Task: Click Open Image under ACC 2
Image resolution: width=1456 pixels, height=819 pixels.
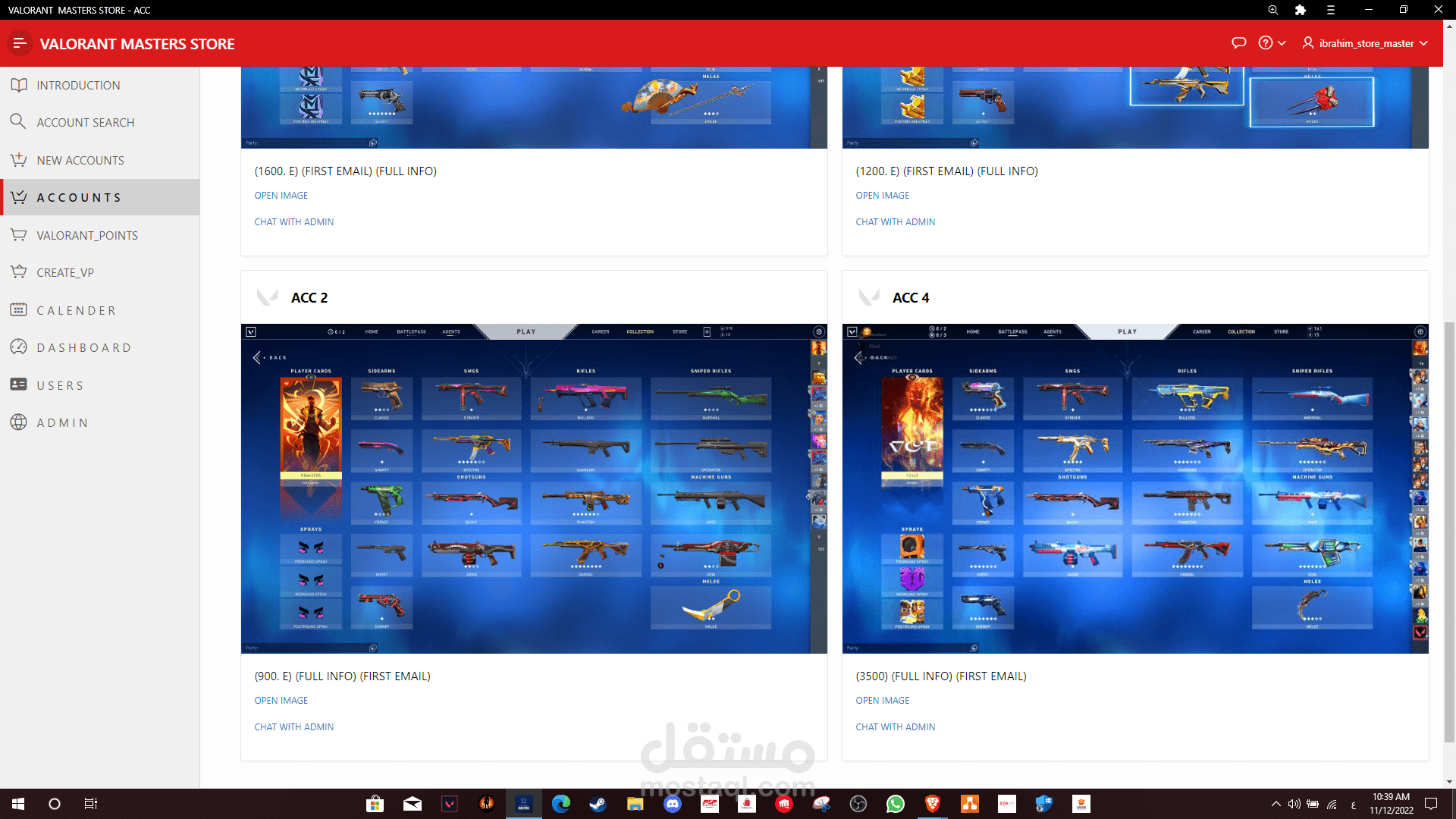Action: pos(281,700)
